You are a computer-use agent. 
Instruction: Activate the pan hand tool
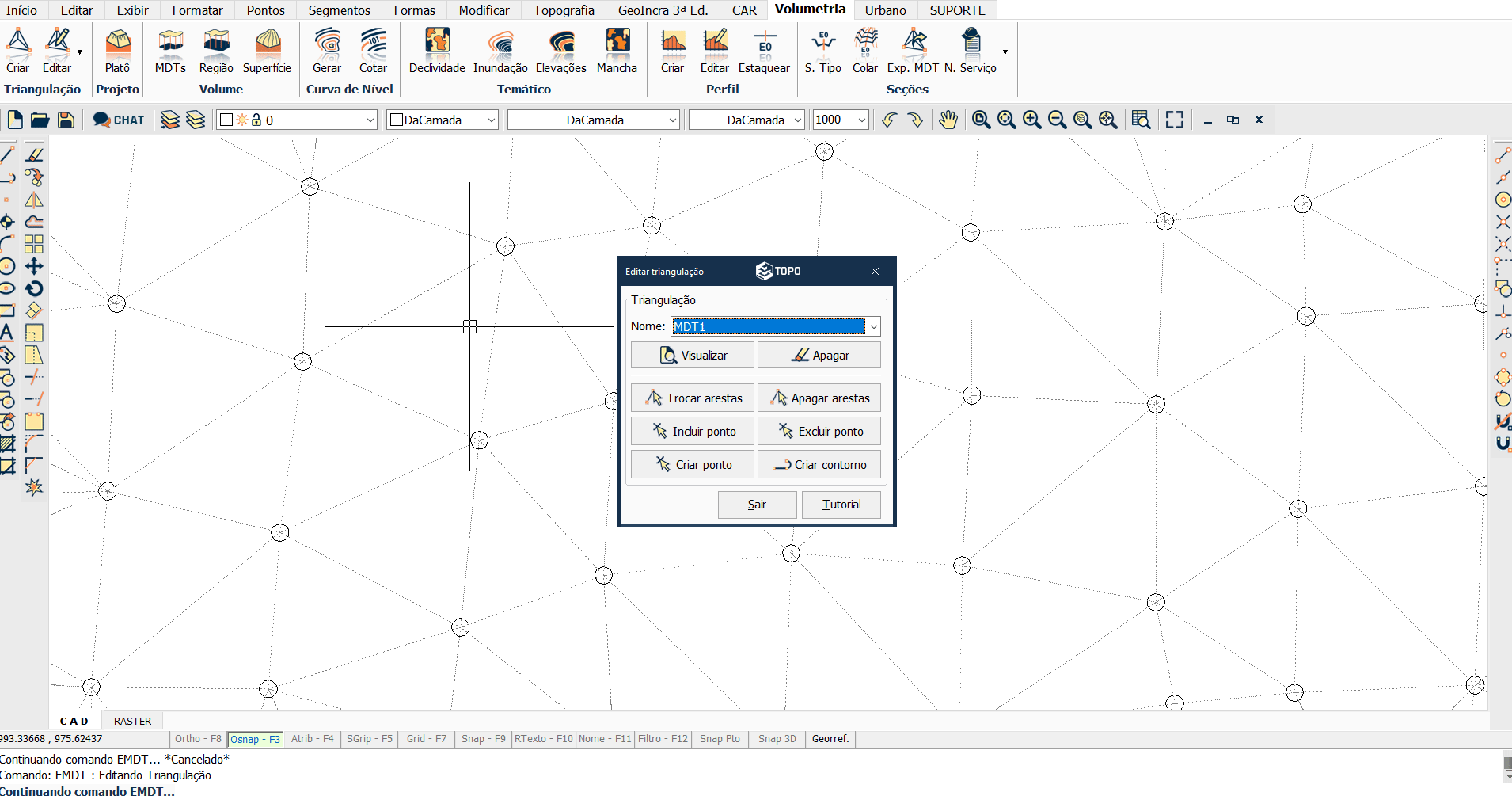coord(948,120)
